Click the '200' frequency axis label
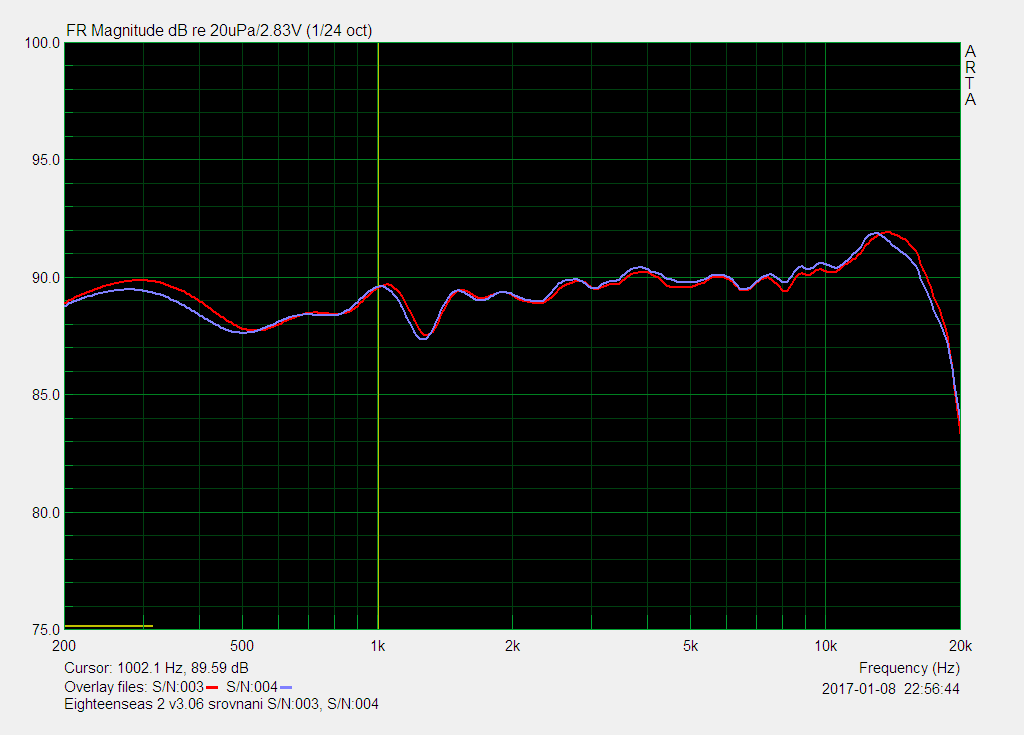The image size is (1024, 735). pos(64,646)
